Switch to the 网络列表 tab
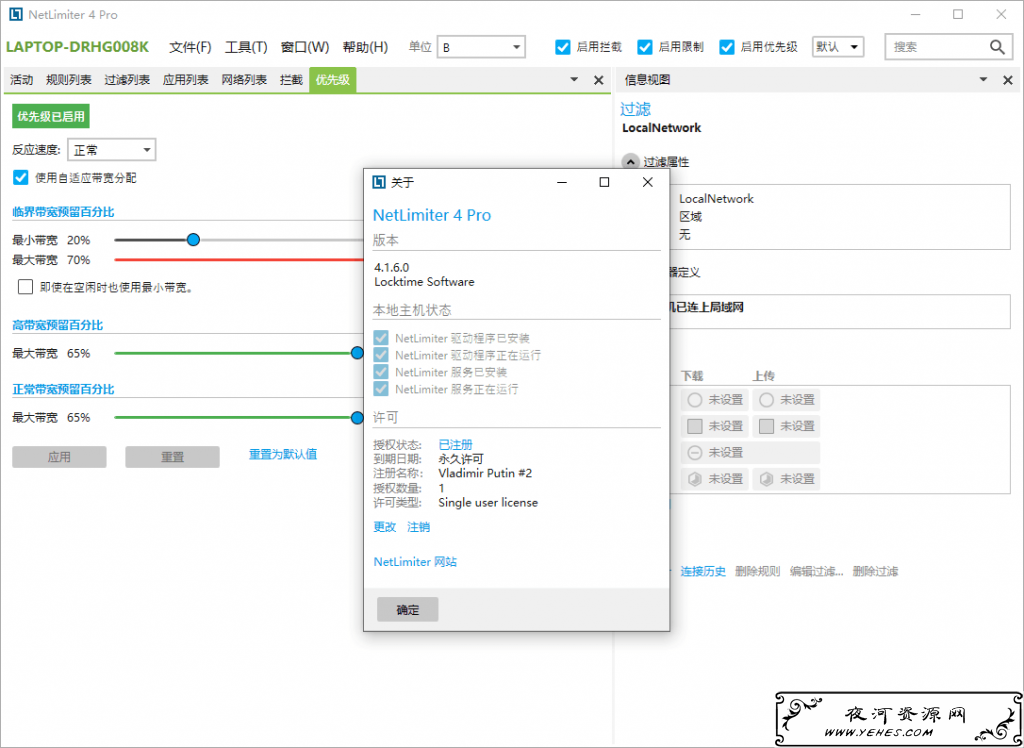 244,80
